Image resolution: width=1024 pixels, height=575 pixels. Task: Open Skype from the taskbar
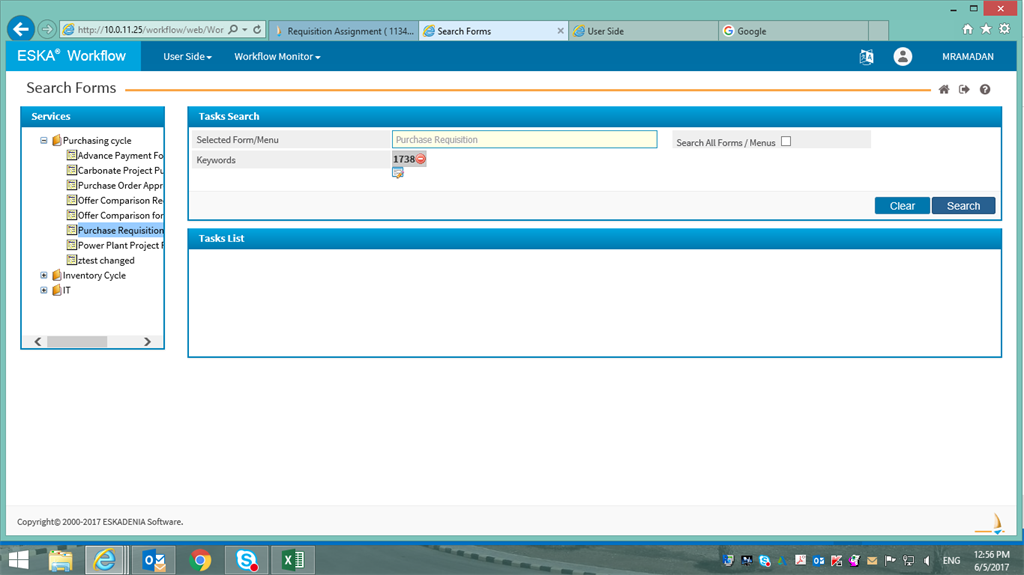pyautogui.click(x=246, y=560)
